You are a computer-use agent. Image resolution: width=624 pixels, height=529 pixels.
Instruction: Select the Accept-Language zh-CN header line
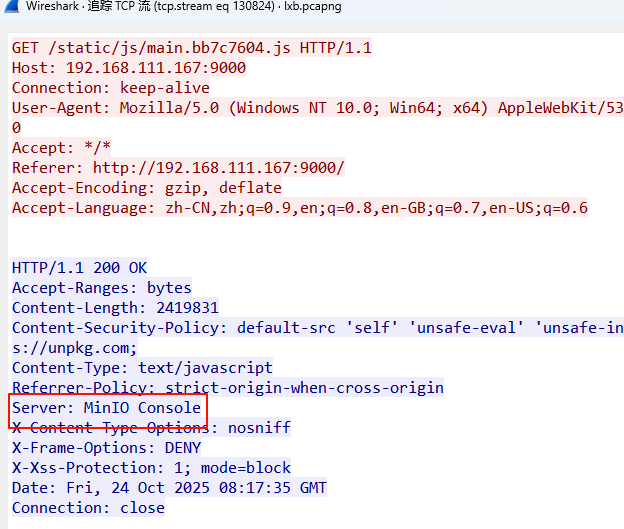(299, 208)
